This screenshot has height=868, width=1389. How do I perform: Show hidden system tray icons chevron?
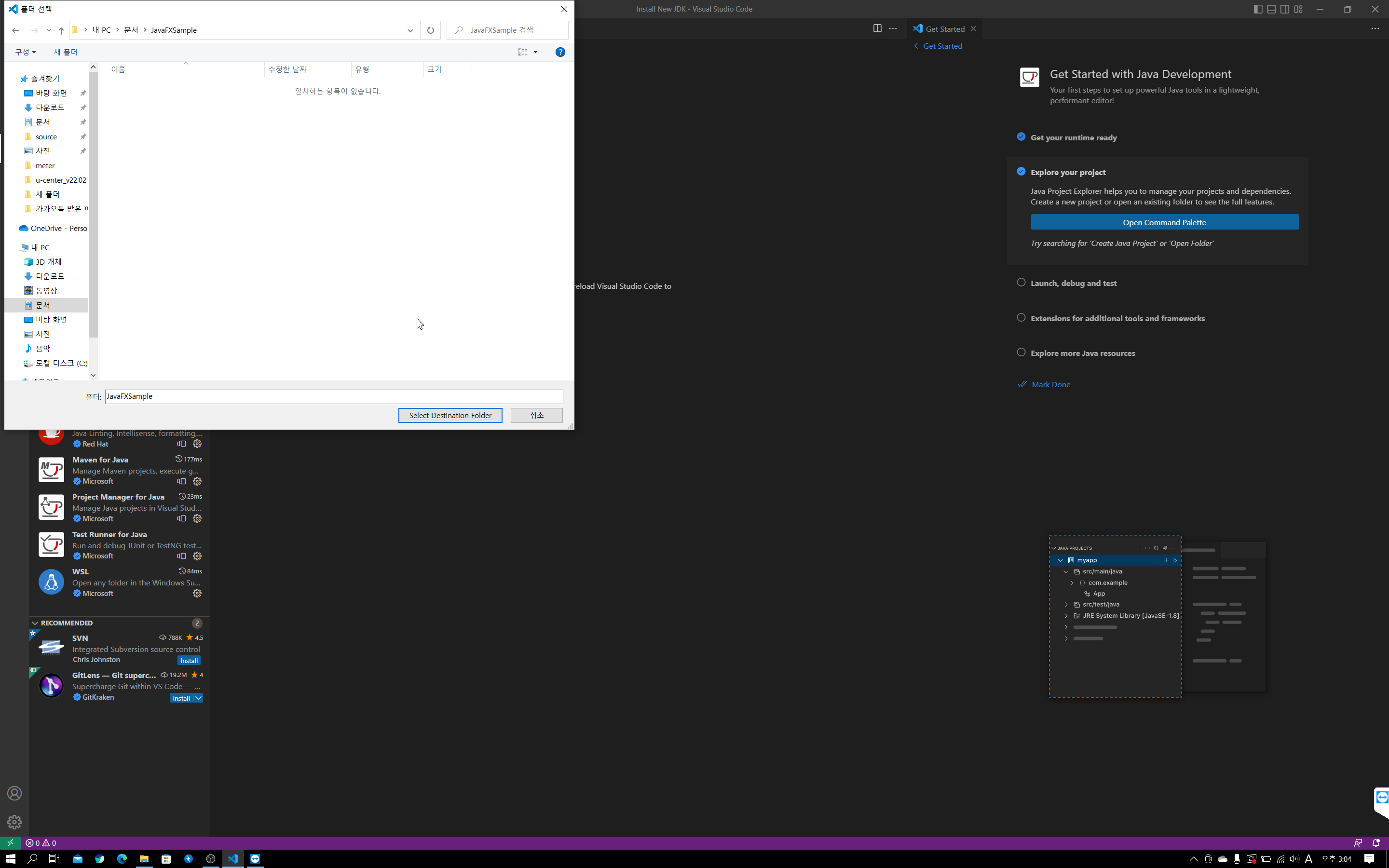pos(1193,858)
